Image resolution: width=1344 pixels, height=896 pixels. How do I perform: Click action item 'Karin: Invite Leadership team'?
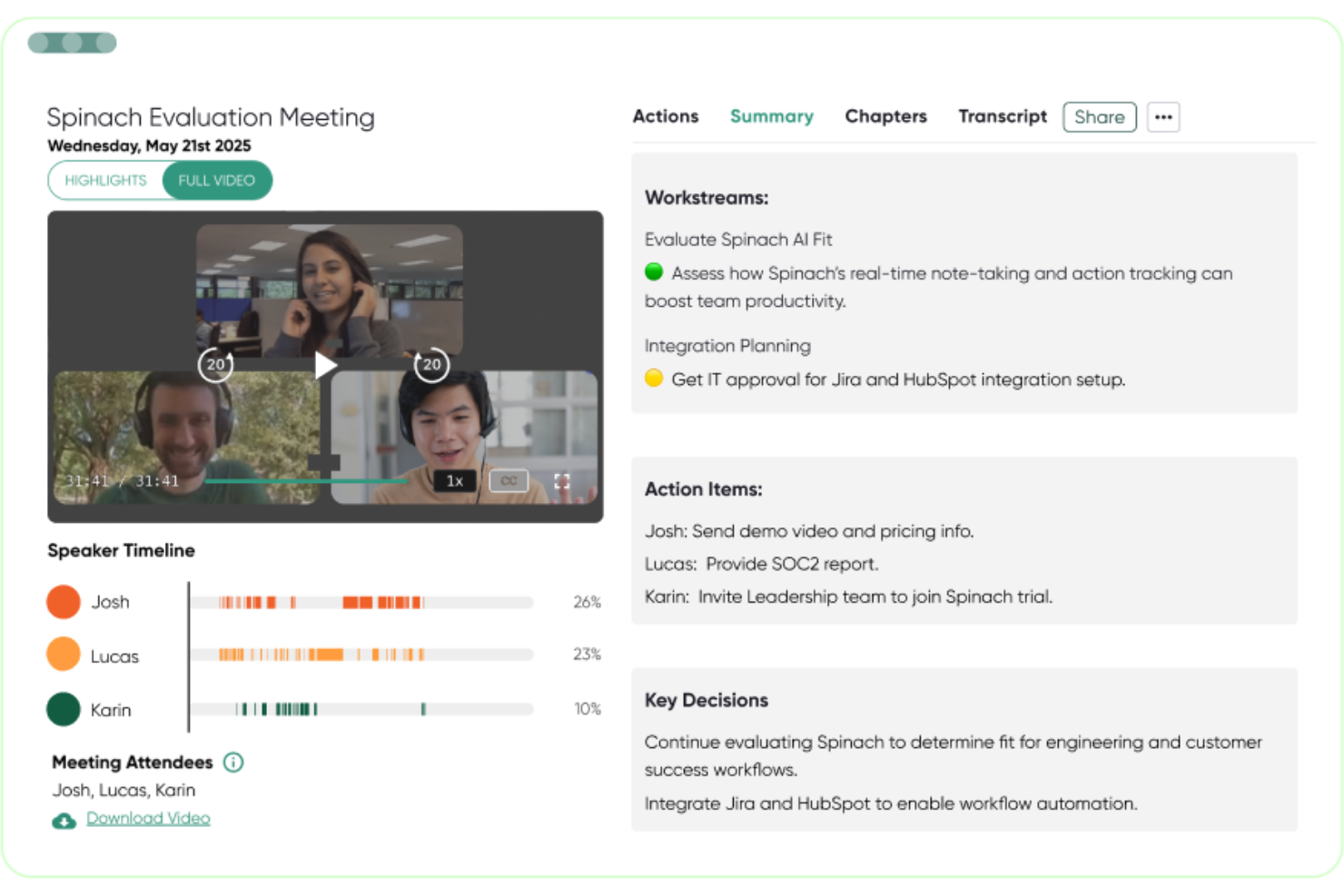pos(848,596)
